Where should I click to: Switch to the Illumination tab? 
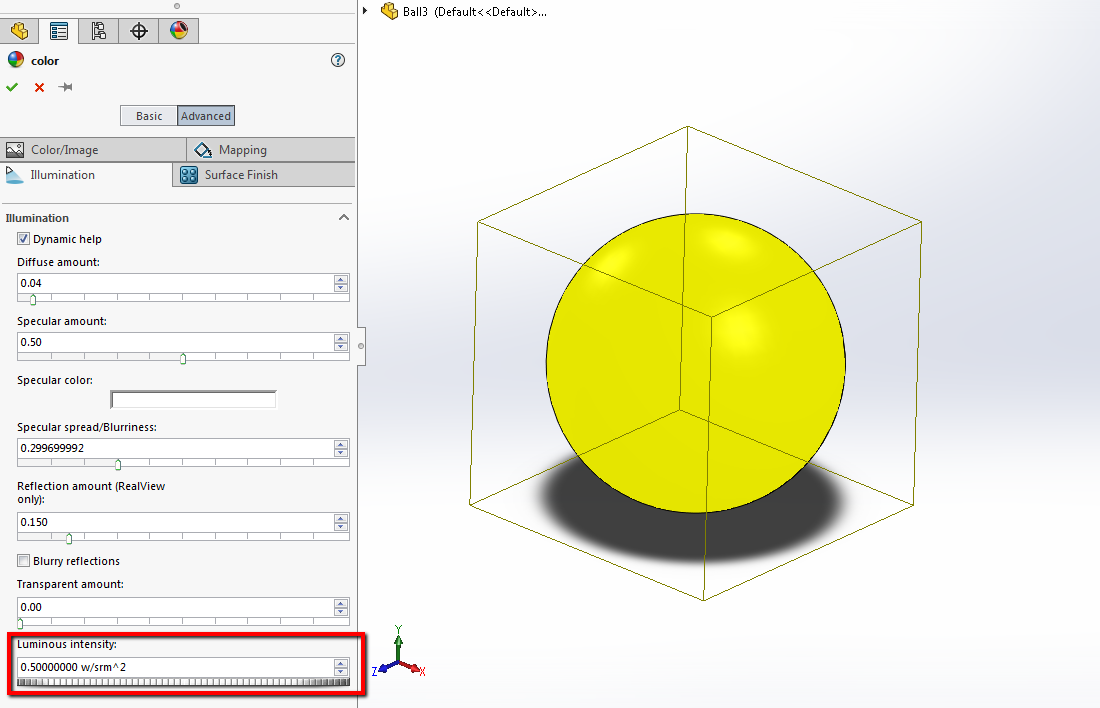[86, 175]
